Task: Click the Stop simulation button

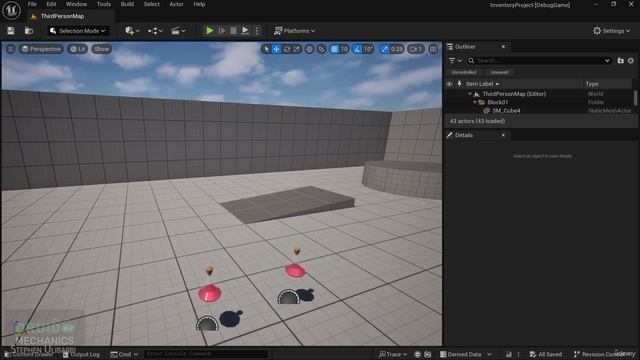Action: click(x=233, y=31)
